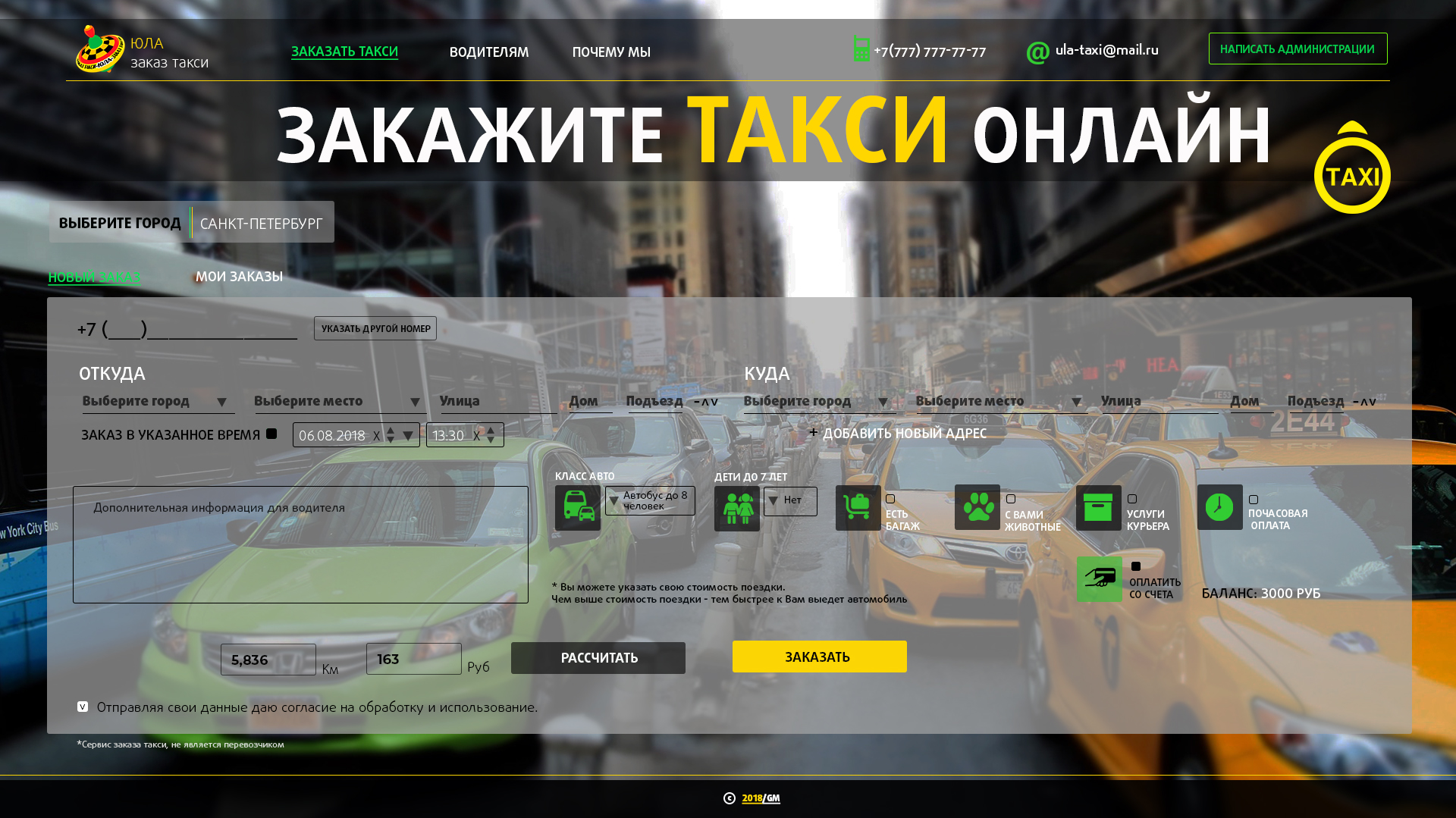Switch to Новый заказ tab
This screenshot has height=818, width=1456.
pyautogui.click(x=94, y=277)
